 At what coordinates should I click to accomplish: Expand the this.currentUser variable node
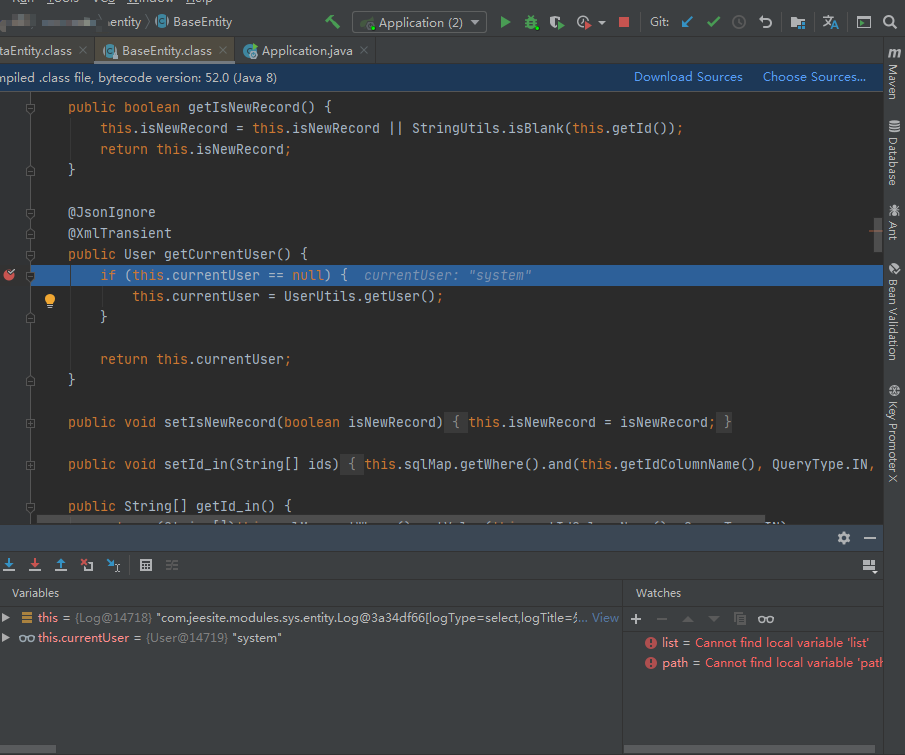pos(7,638)
